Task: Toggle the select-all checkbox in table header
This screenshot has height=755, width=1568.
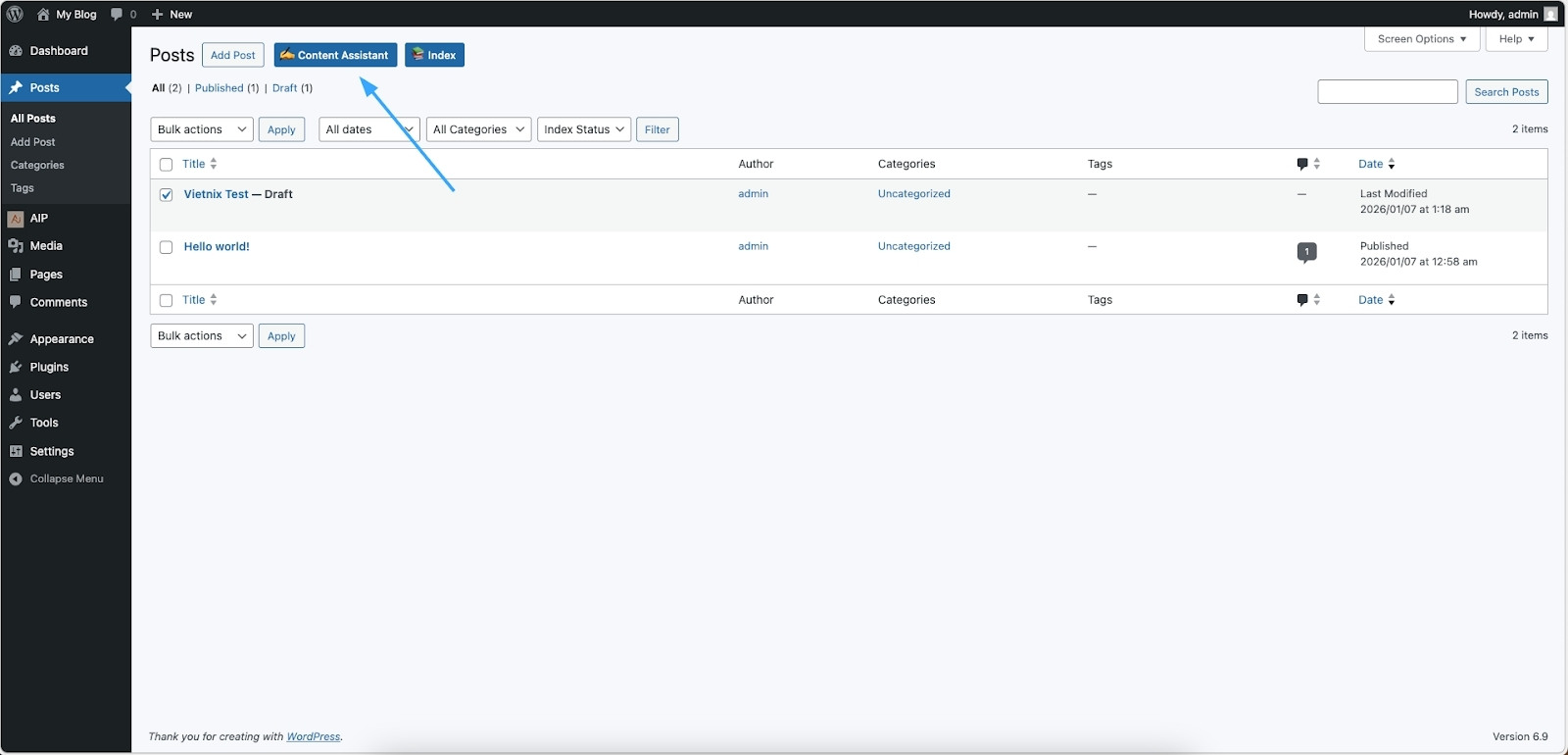Action: (x=167, y=165)
